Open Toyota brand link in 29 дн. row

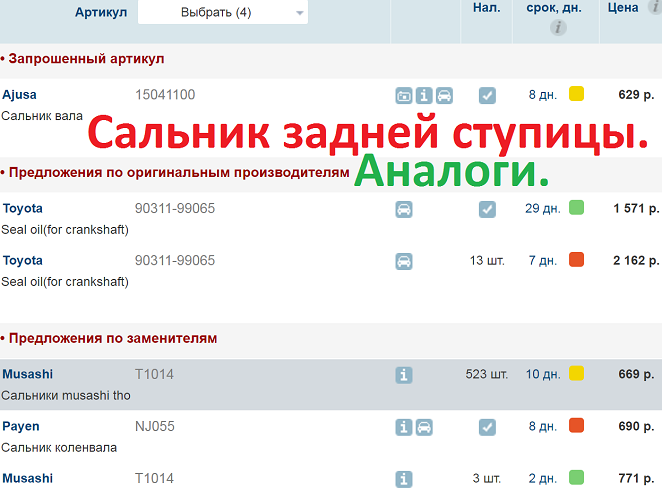(x=23, y=208)
